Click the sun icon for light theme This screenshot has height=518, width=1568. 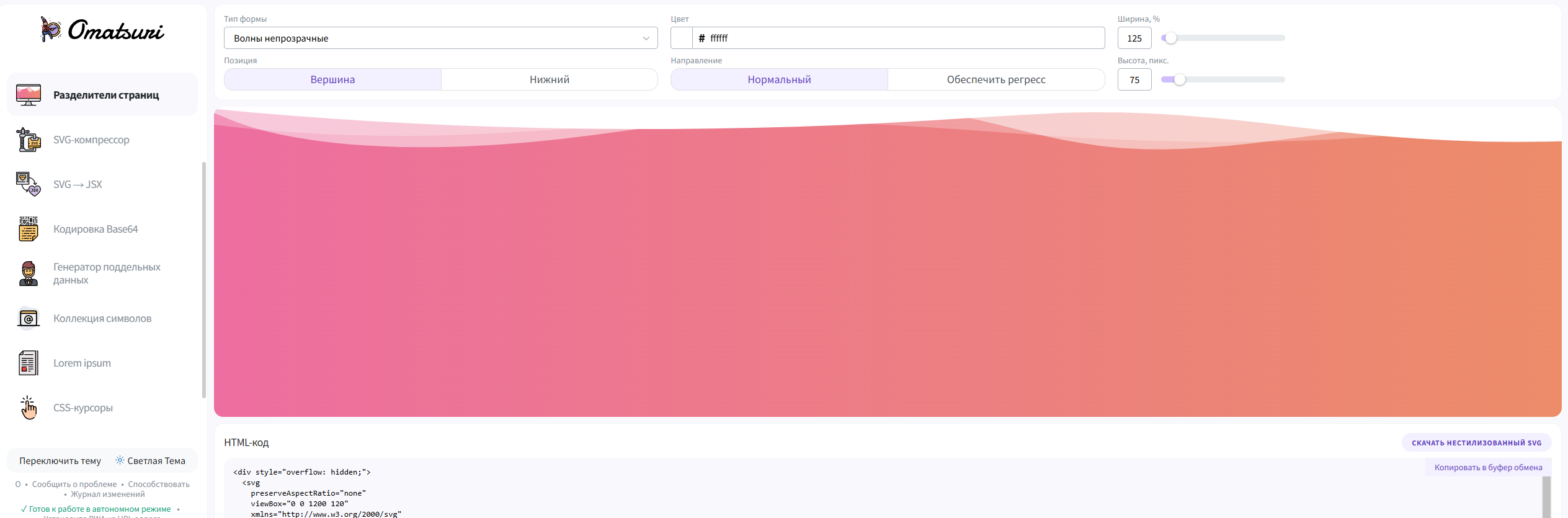click(120, 460)
